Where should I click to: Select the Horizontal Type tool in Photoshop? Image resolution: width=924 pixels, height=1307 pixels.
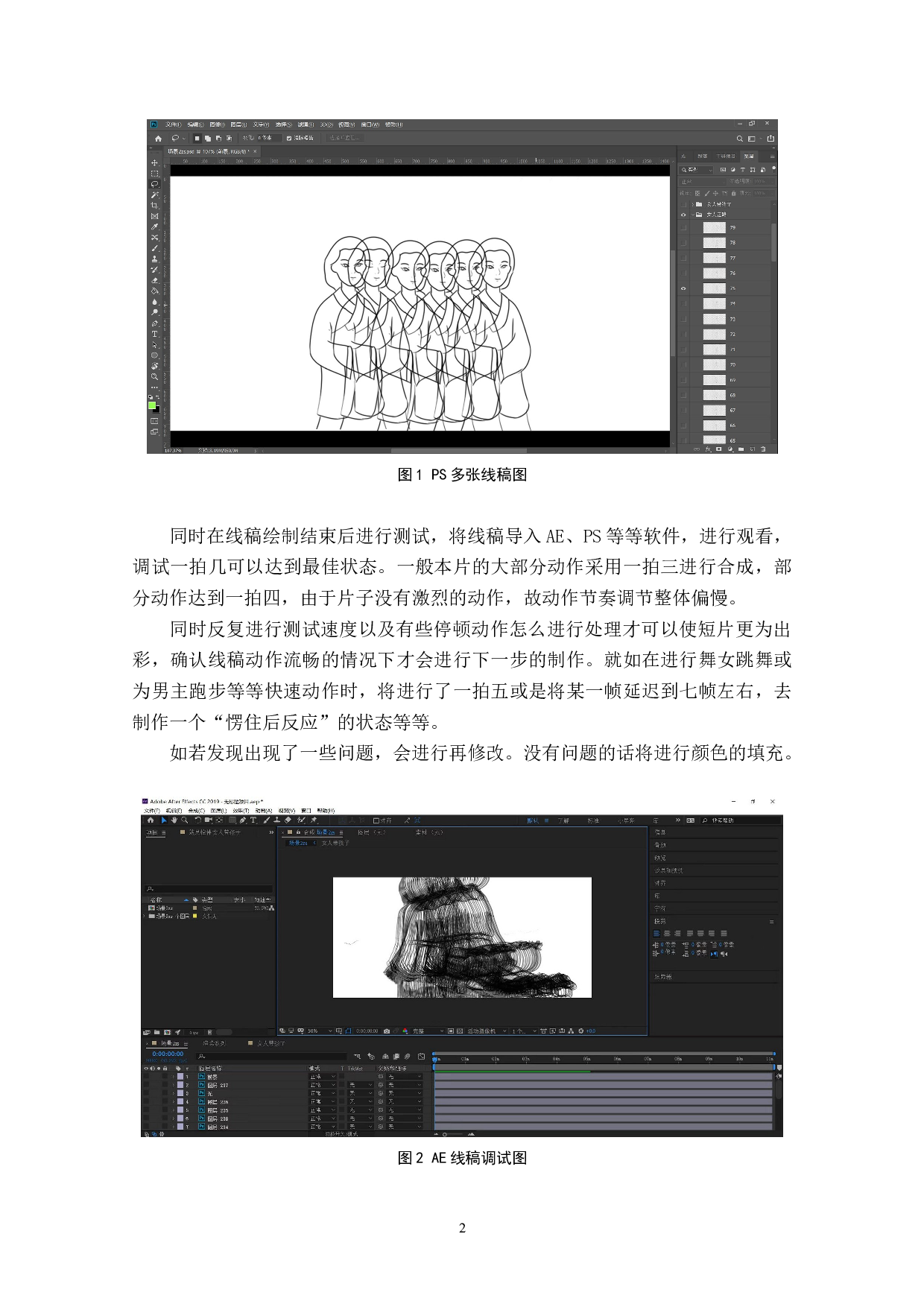155,334
